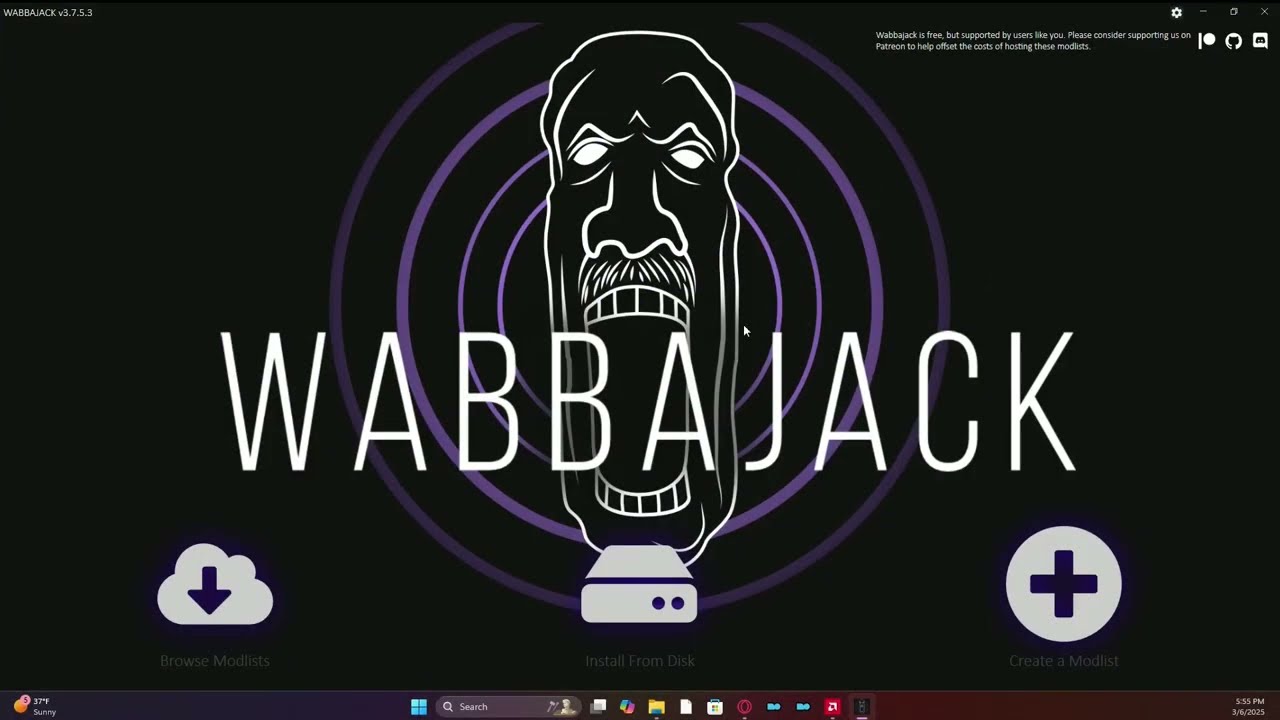Open the red AMD Software taskbar icon
The width and height of the screenshot is (1280, 720).
(x=832, y=707)
